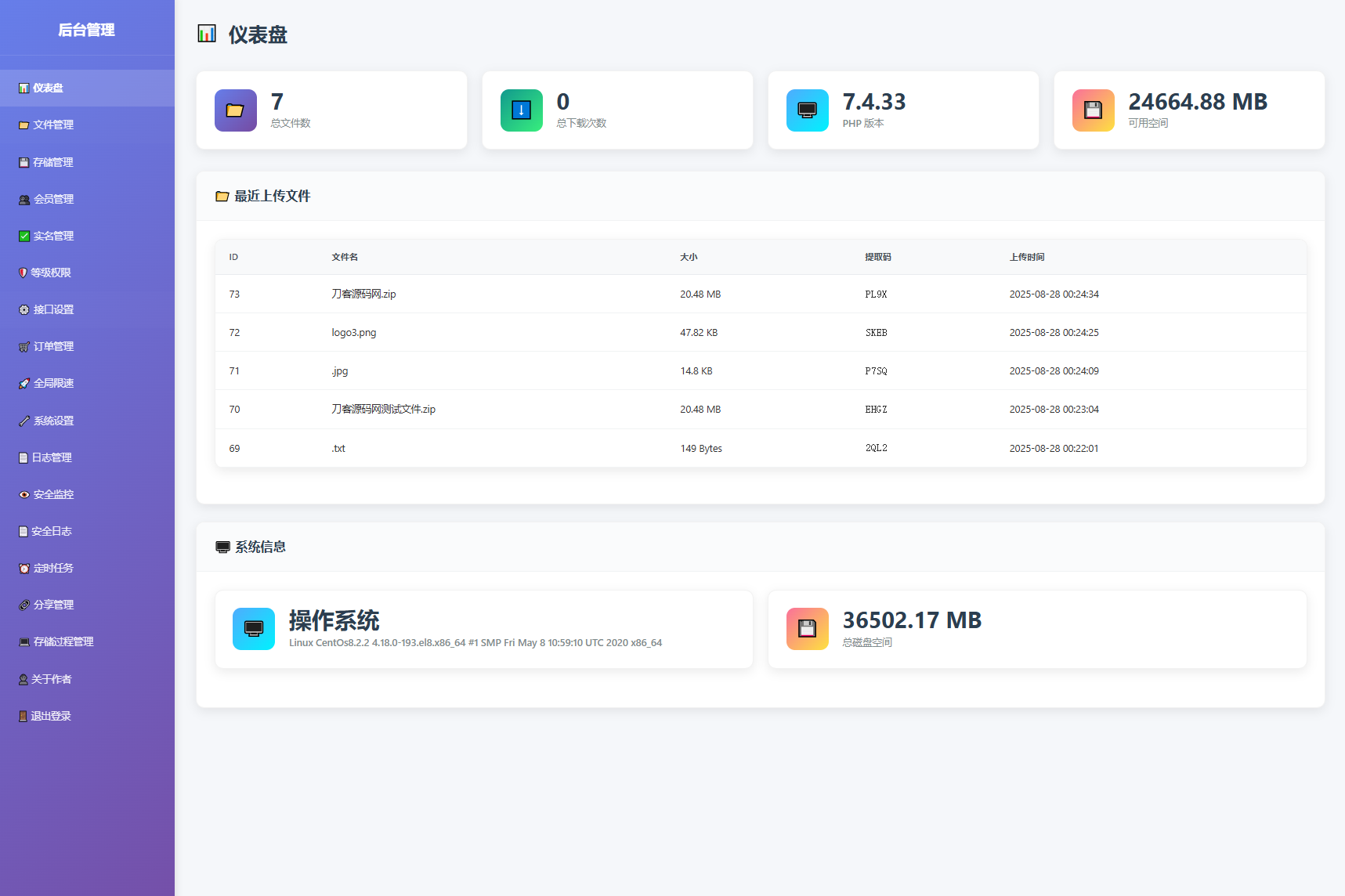Screen dimensions: 1345x896
Task: Open 系统设置 system settings icon
Action: tap(23, 420)
